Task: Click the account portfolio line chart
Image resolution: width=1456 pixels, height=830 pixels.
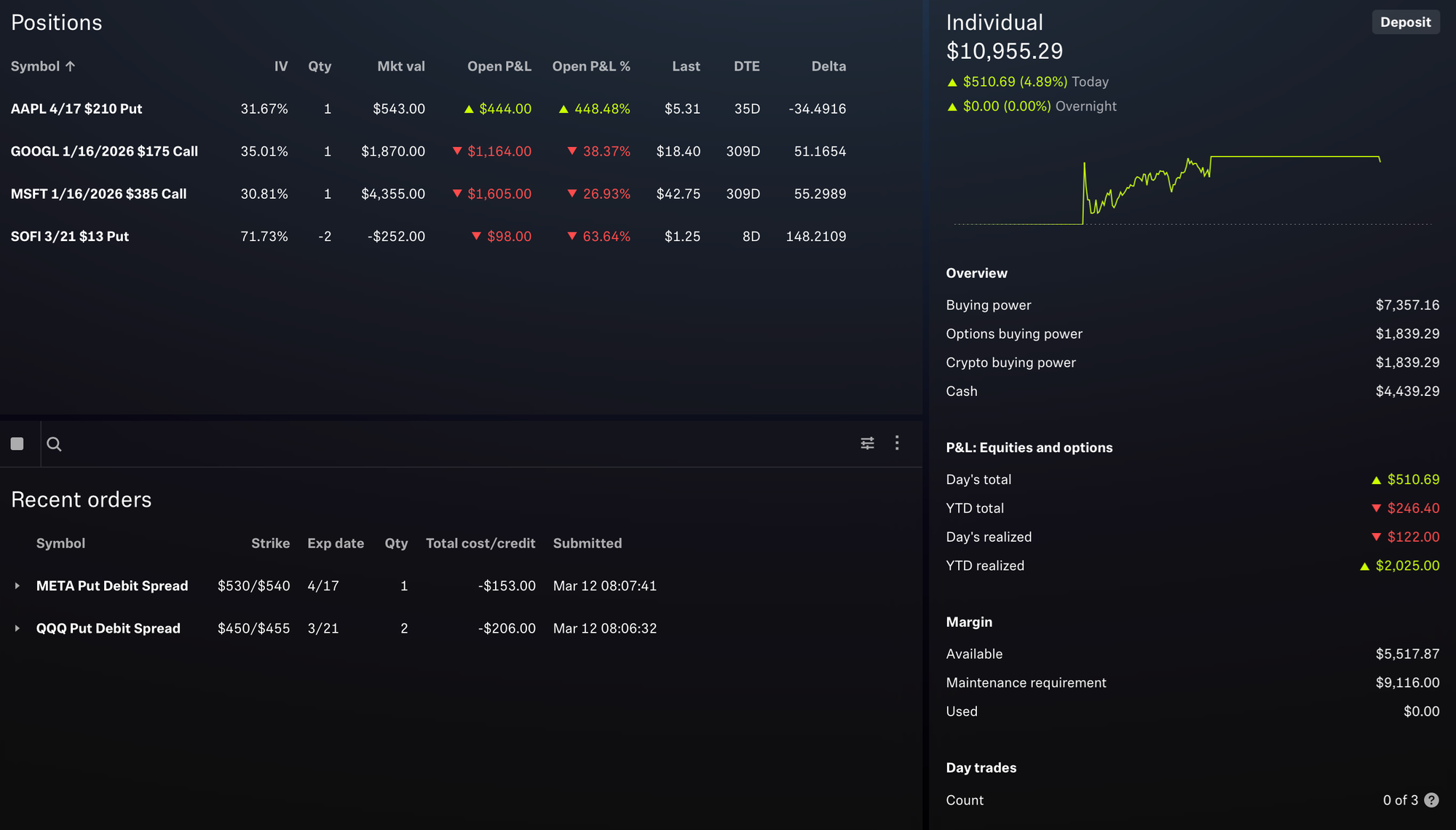Action: click(1192, 189)
